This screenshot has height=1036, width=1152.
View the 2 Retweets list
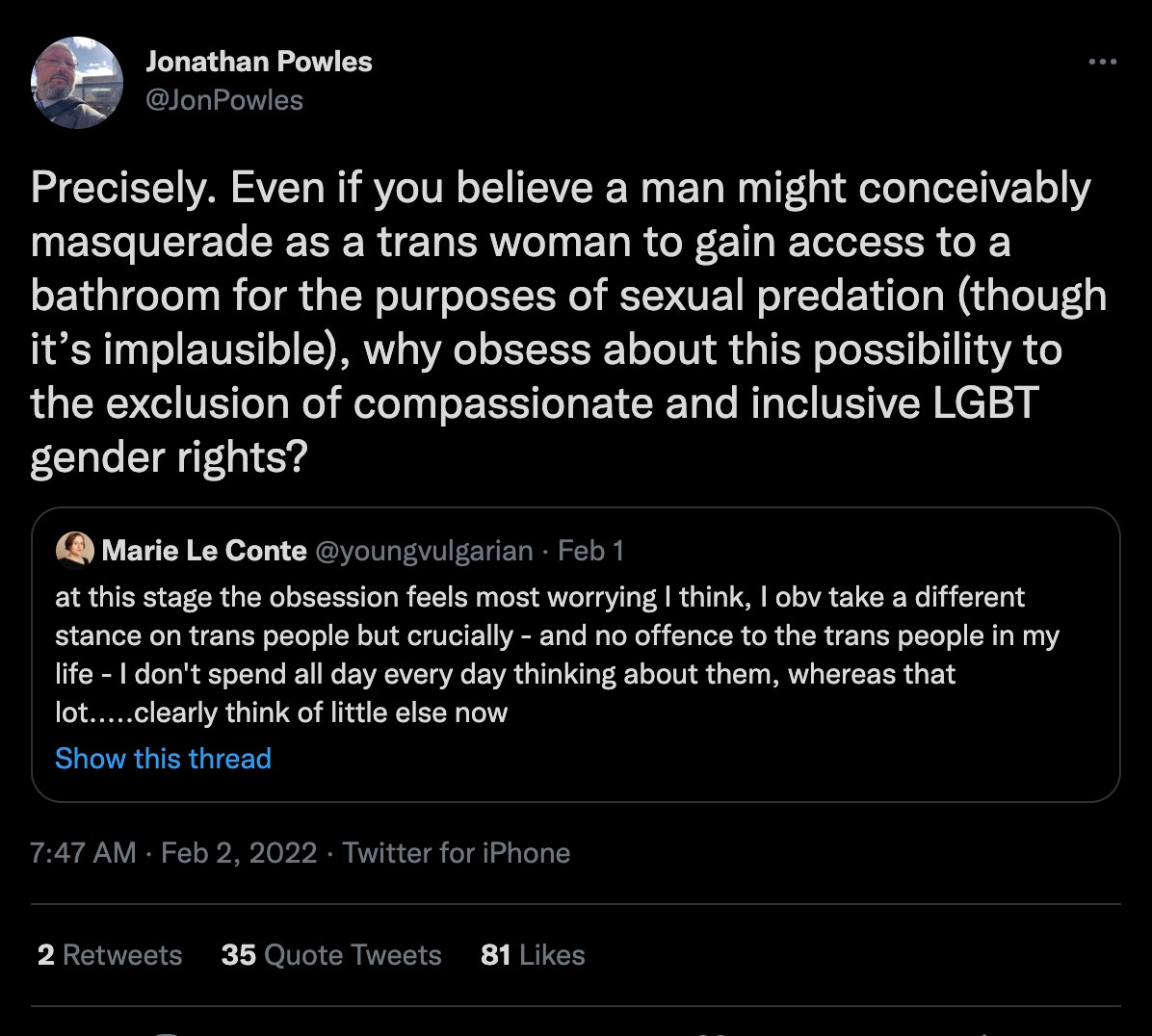click(x=110, y=955)
